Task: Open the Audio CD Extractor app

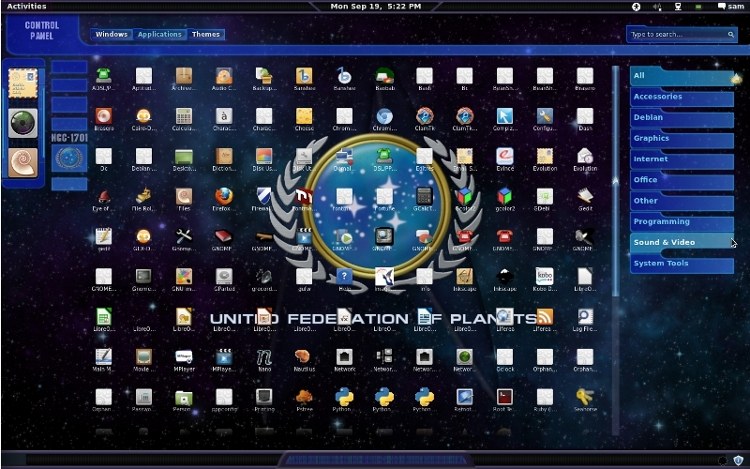Action: (224, 76)
